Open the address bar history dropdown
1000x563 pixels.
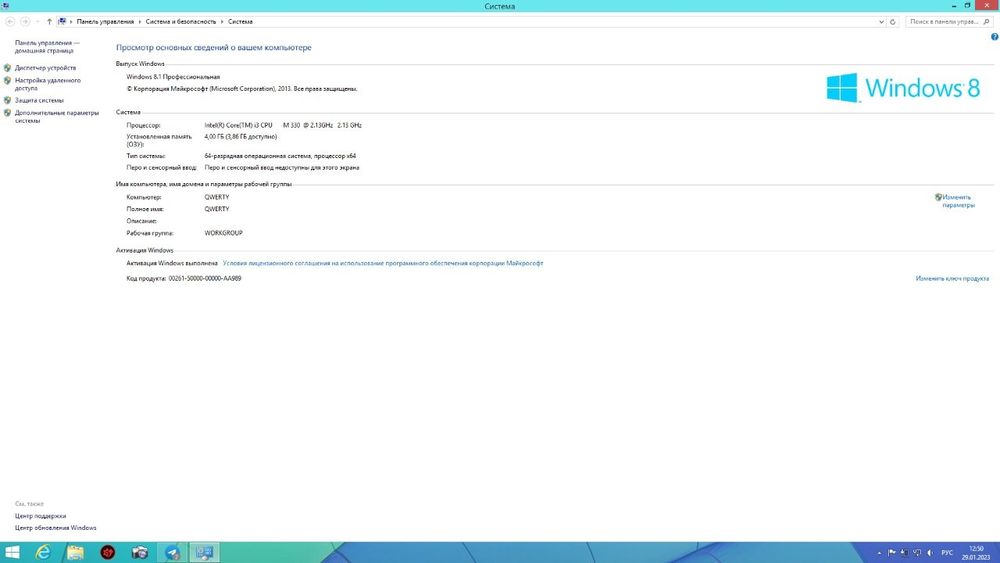click(x=881, y=22)
